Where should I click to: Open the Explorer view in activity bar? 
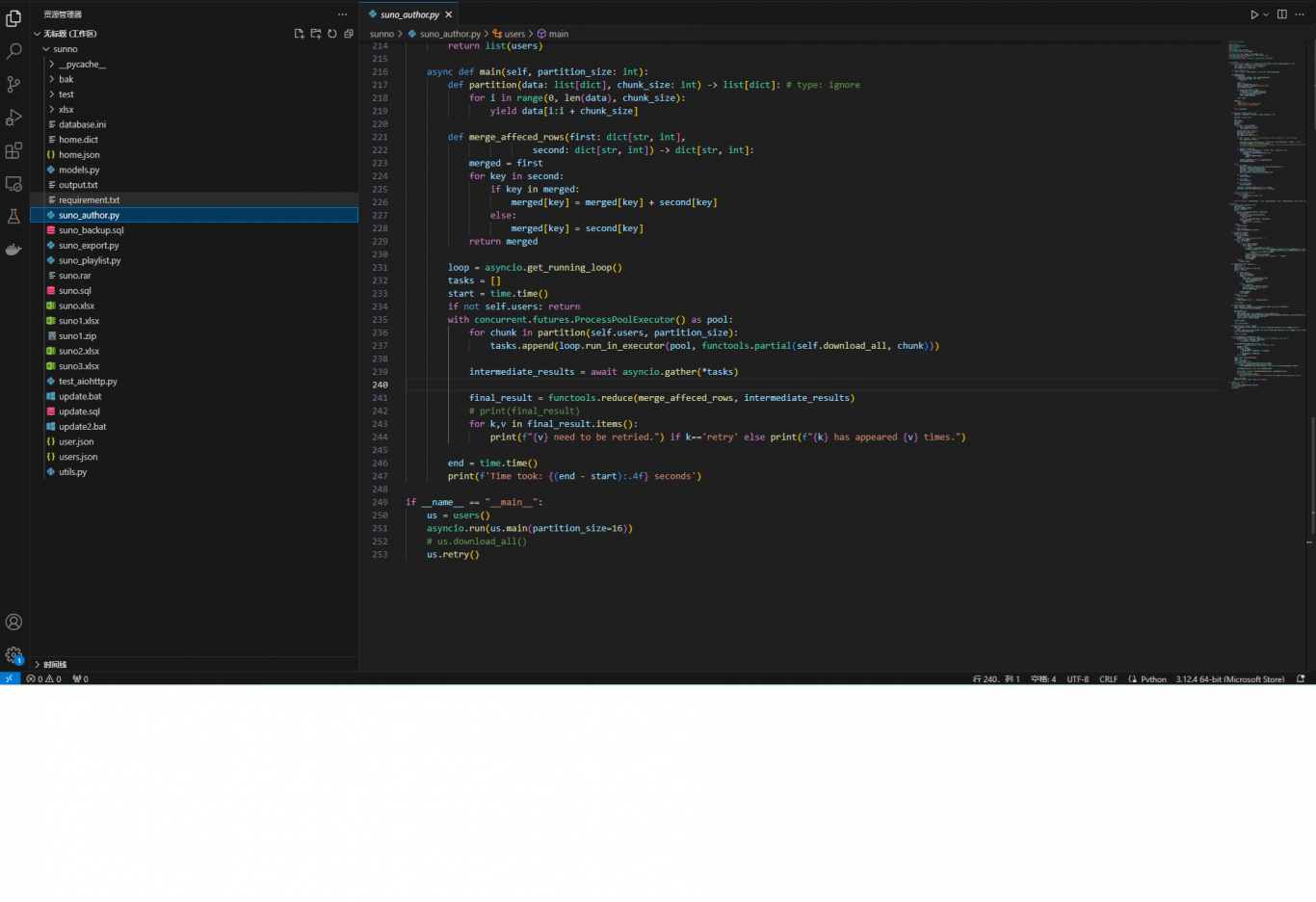[13, 18]
